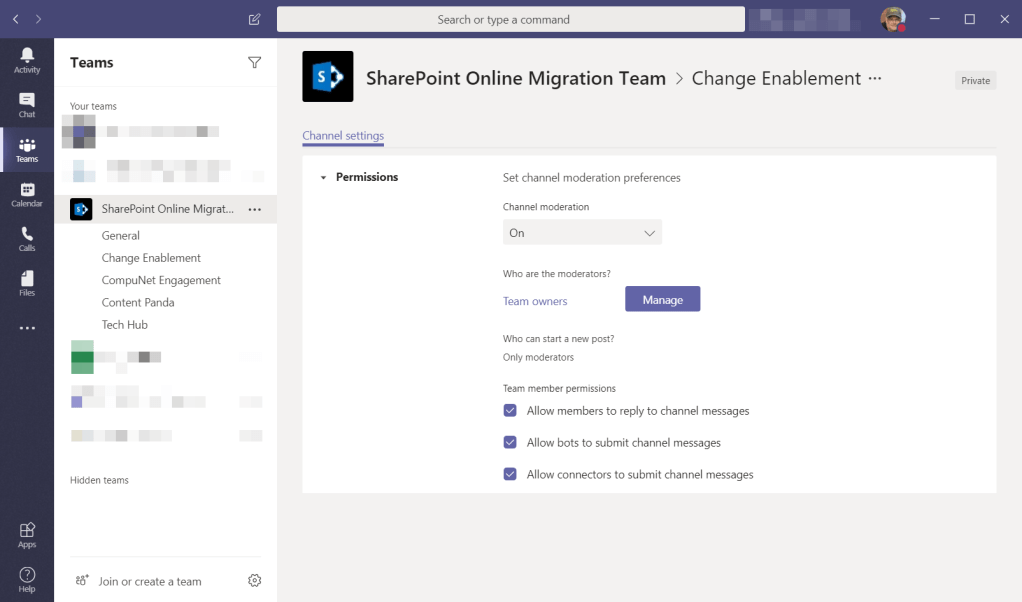Open Chat from the left rail

click(27, 104)
